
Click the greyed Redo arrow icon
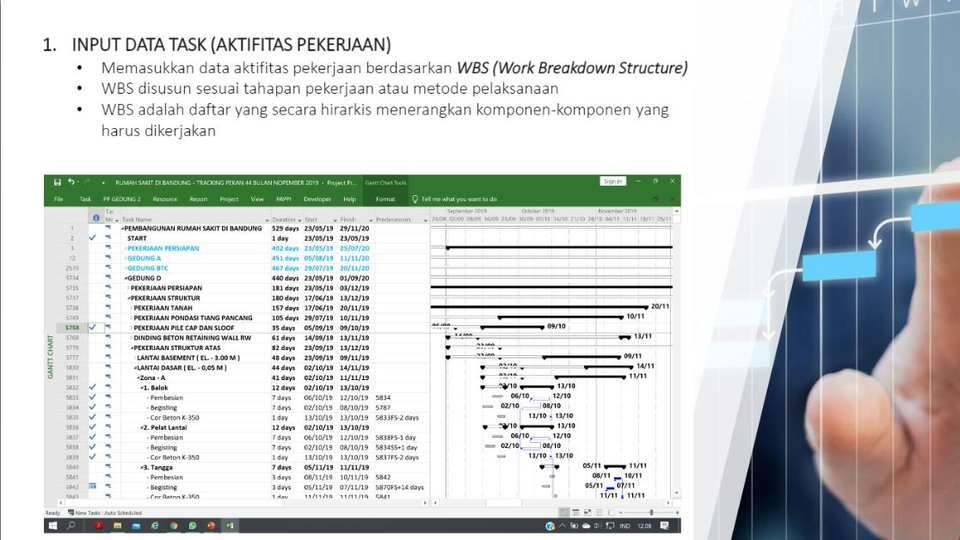86,182
